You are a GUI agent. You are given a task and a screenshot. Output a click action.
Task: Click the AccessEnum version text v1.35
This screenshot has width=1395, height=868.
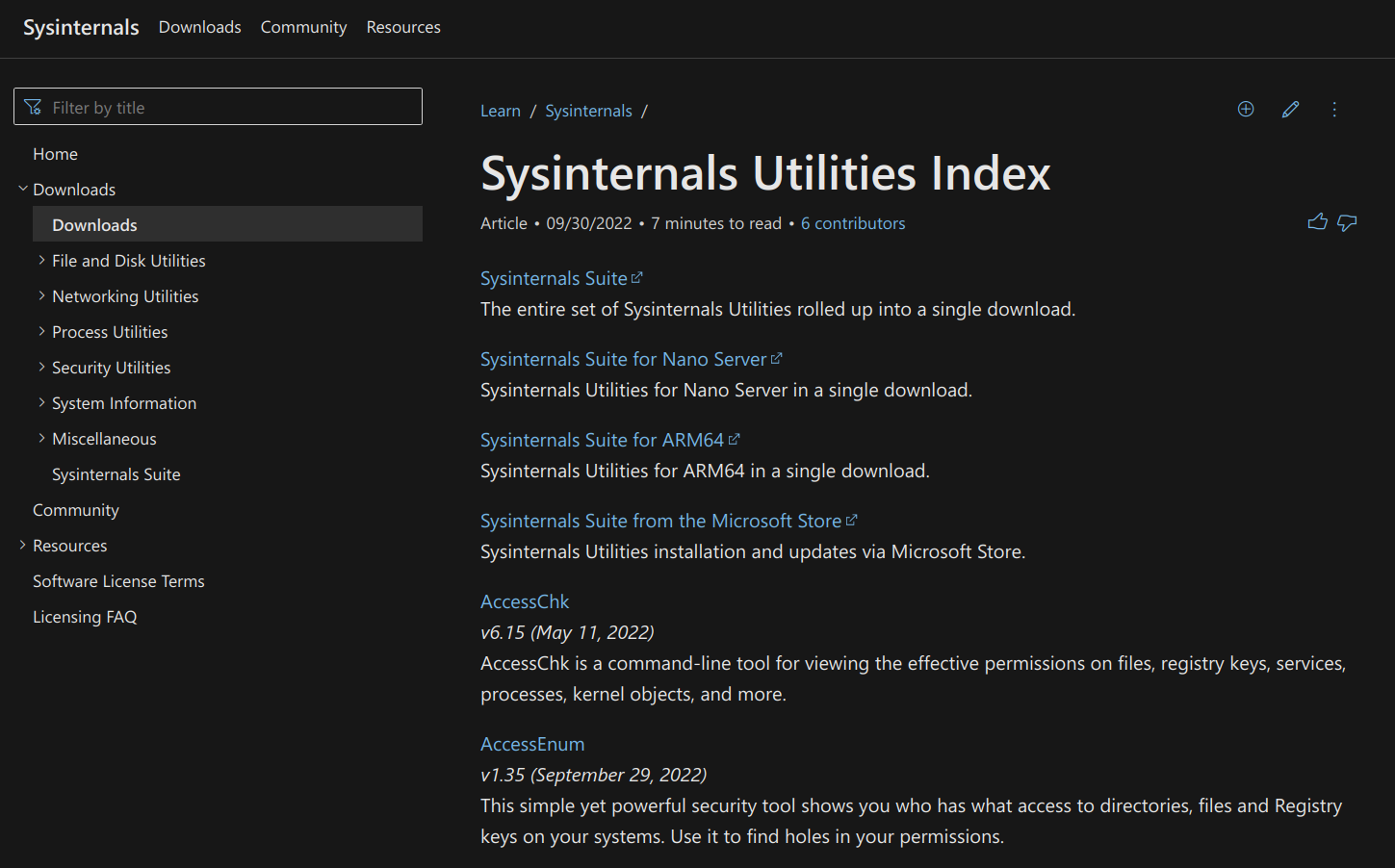[x=503, y=775]
